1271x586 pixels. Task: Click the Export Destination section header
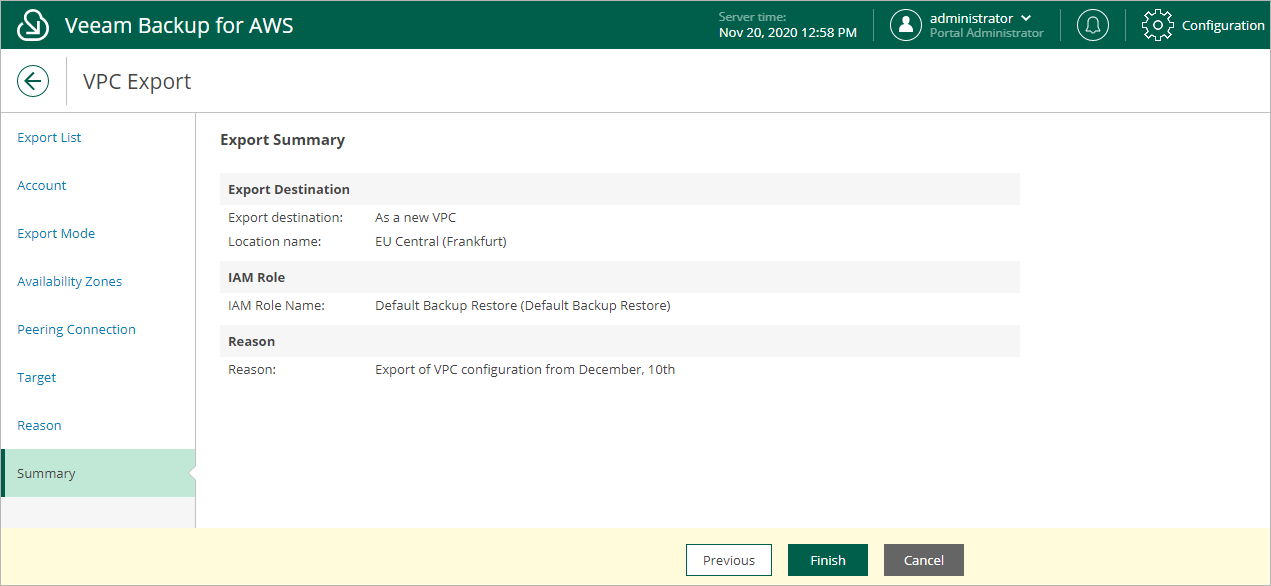click(620, 189)
